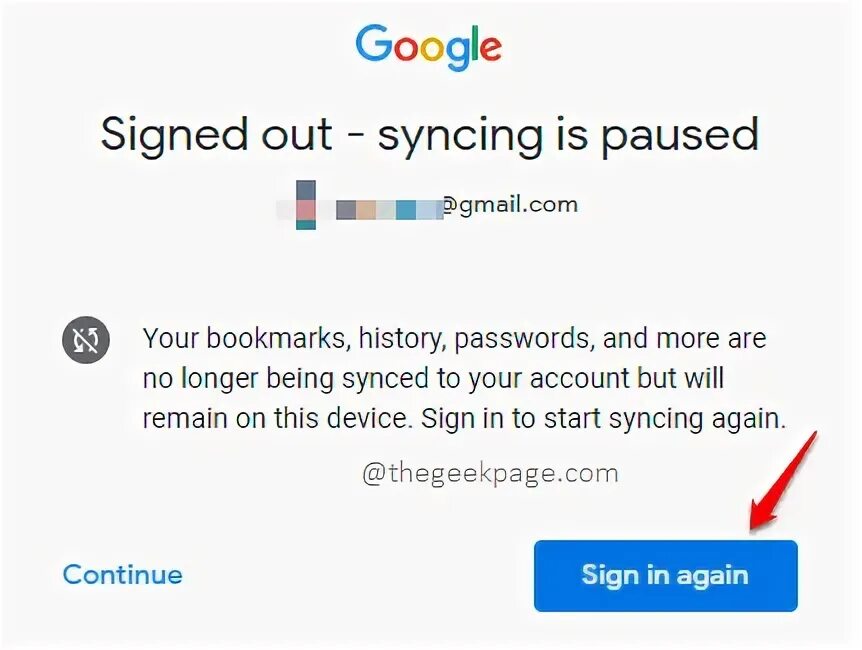Click 'remain on this device' text
Image resolution: width=862 pixels, height=650 pixels.
277,419
